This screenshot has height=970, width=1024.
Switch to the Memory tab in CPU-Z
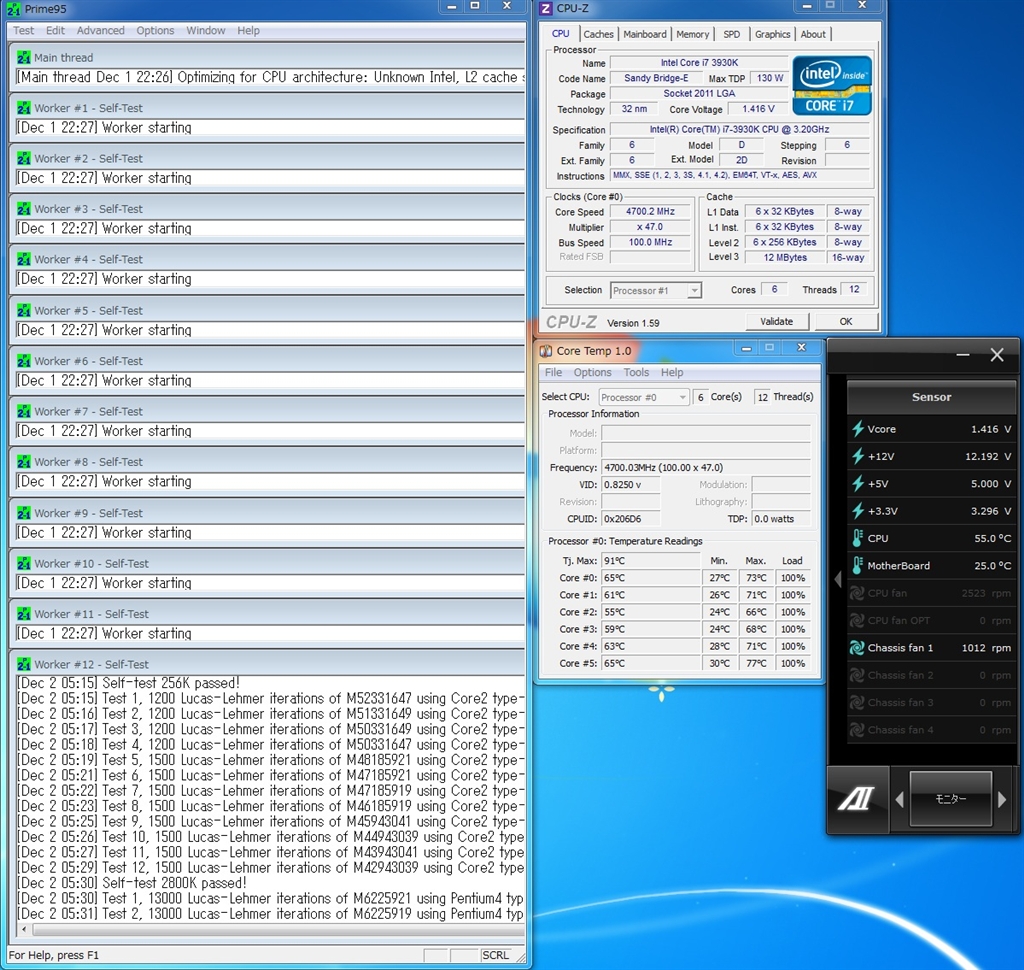point(692,34)
